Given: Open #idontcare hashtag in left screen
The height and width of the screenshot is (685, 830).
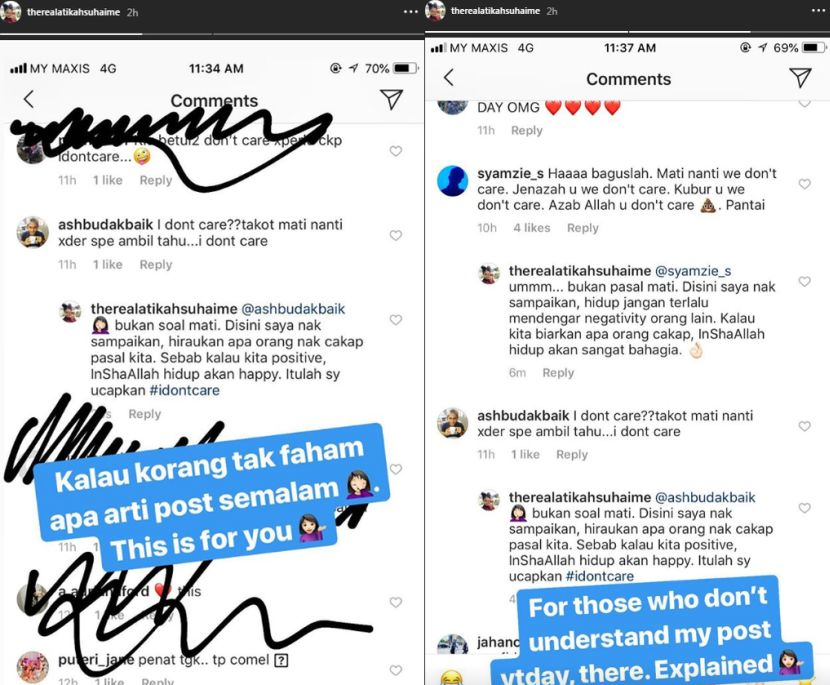Looking at the screenshot, I should (184, 391).
